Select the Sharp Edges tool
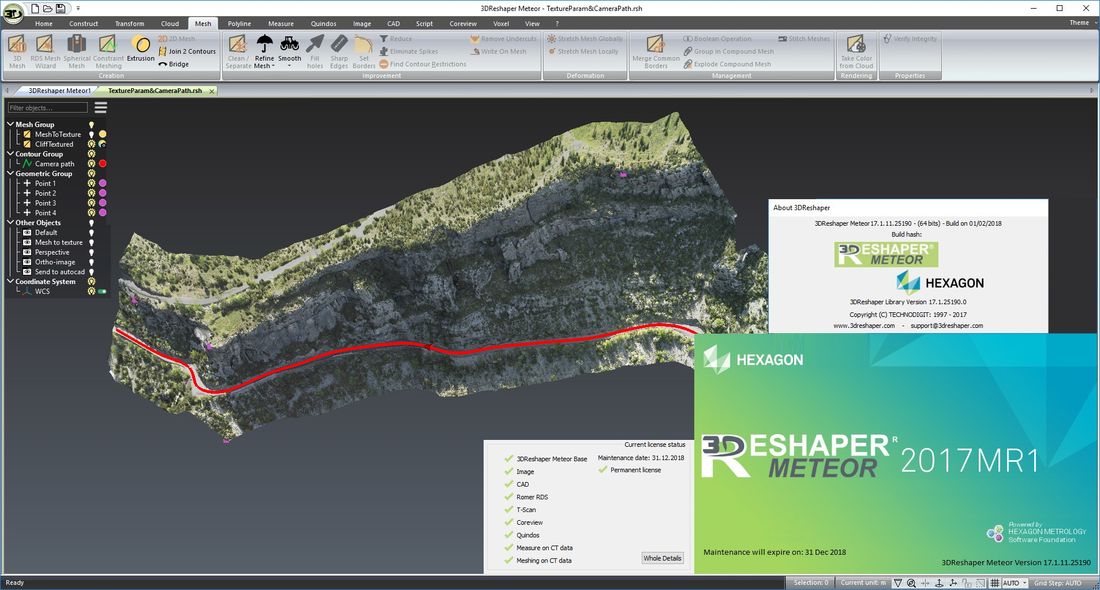 tap(339, 51)
